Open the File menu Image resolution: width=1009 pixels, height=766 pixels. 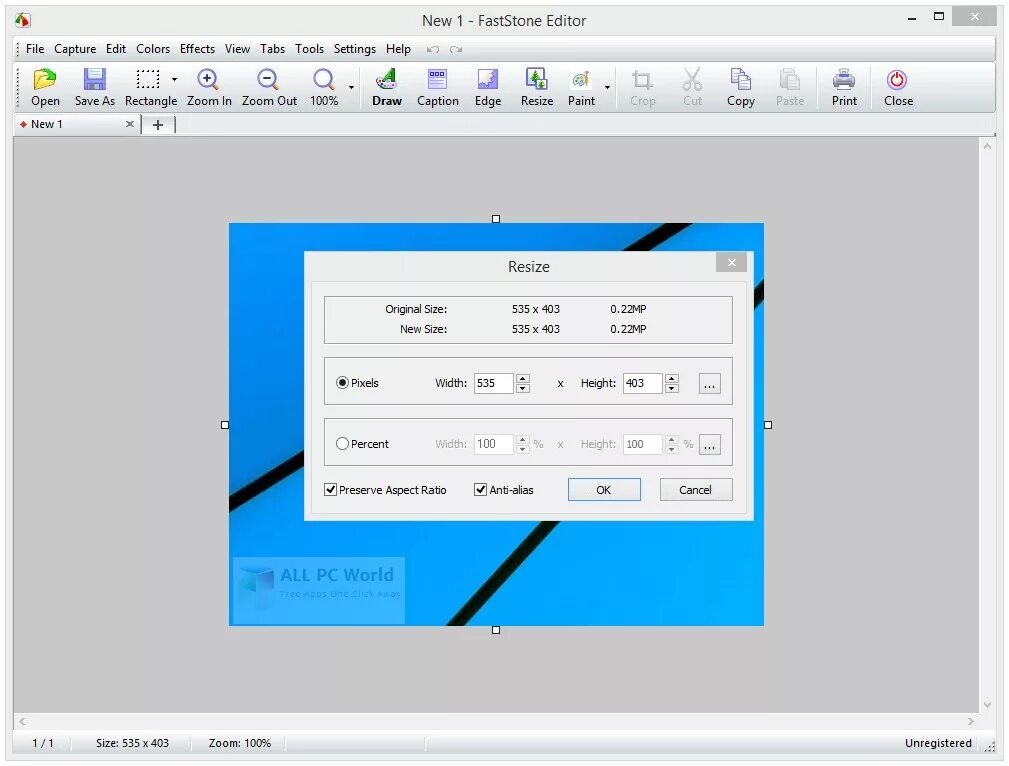(35, 49)
